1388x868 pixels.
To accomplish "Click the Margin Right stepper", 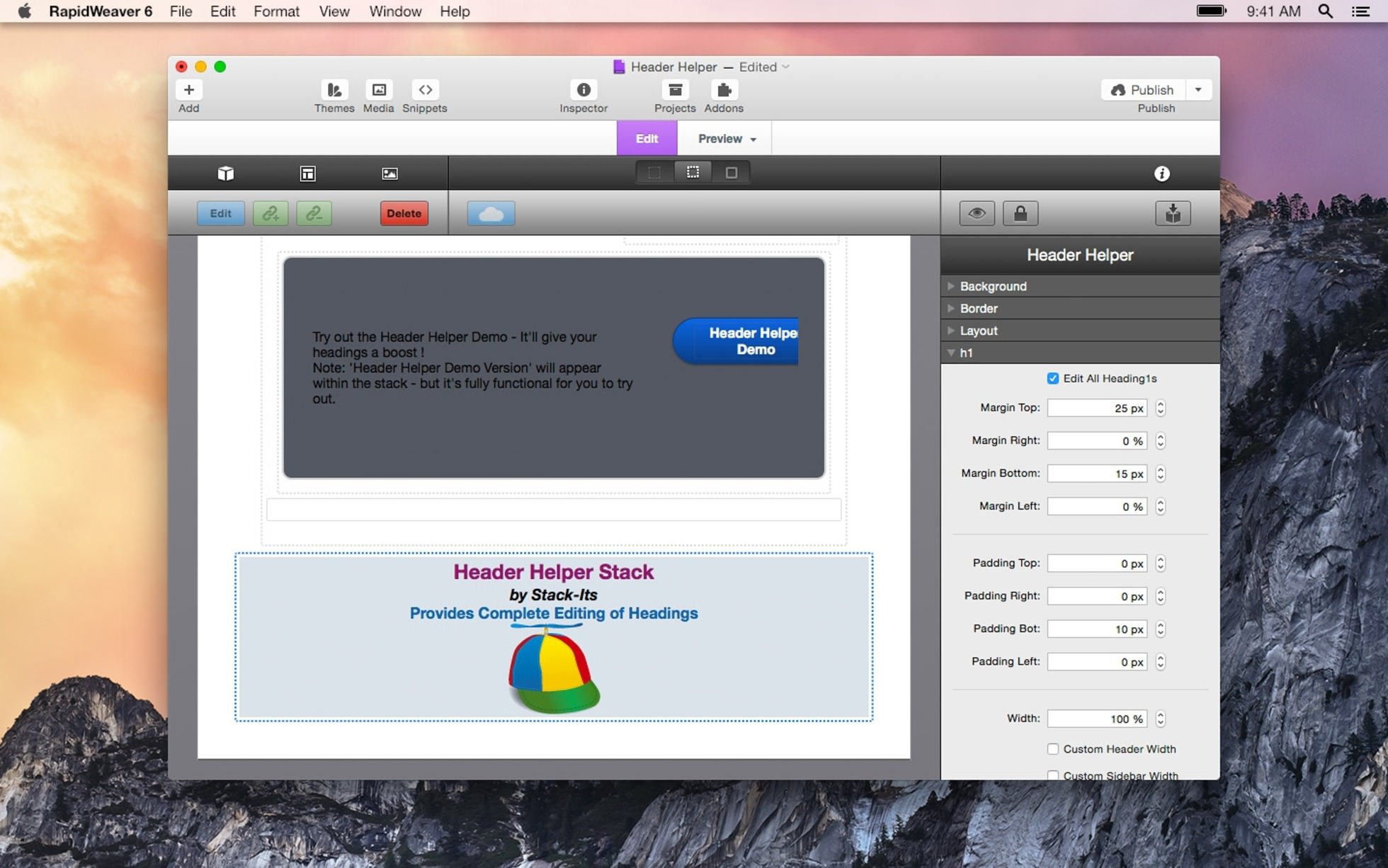I will (1160, 440).
